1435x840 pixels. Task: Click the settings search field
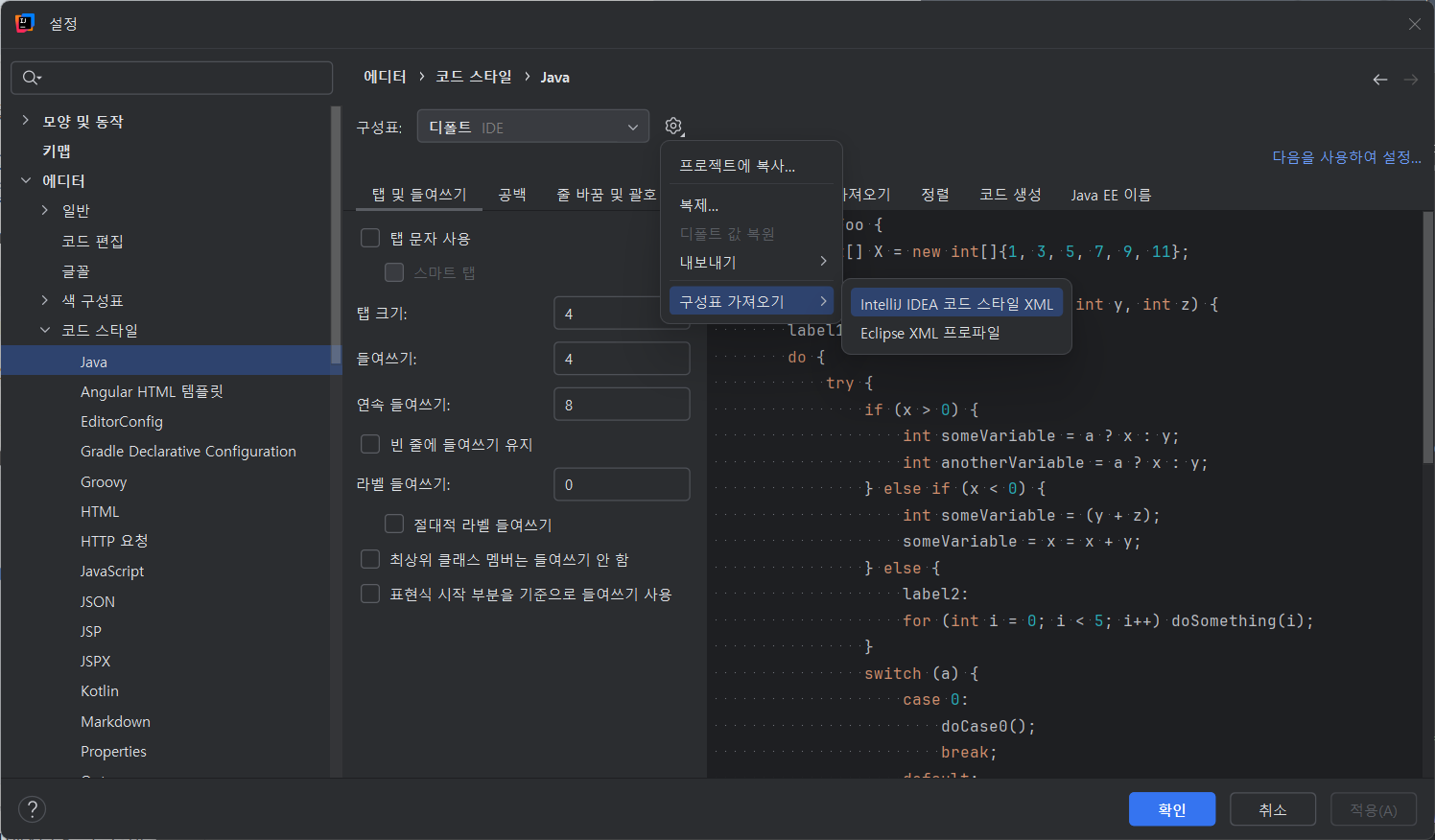pos(172,78)
